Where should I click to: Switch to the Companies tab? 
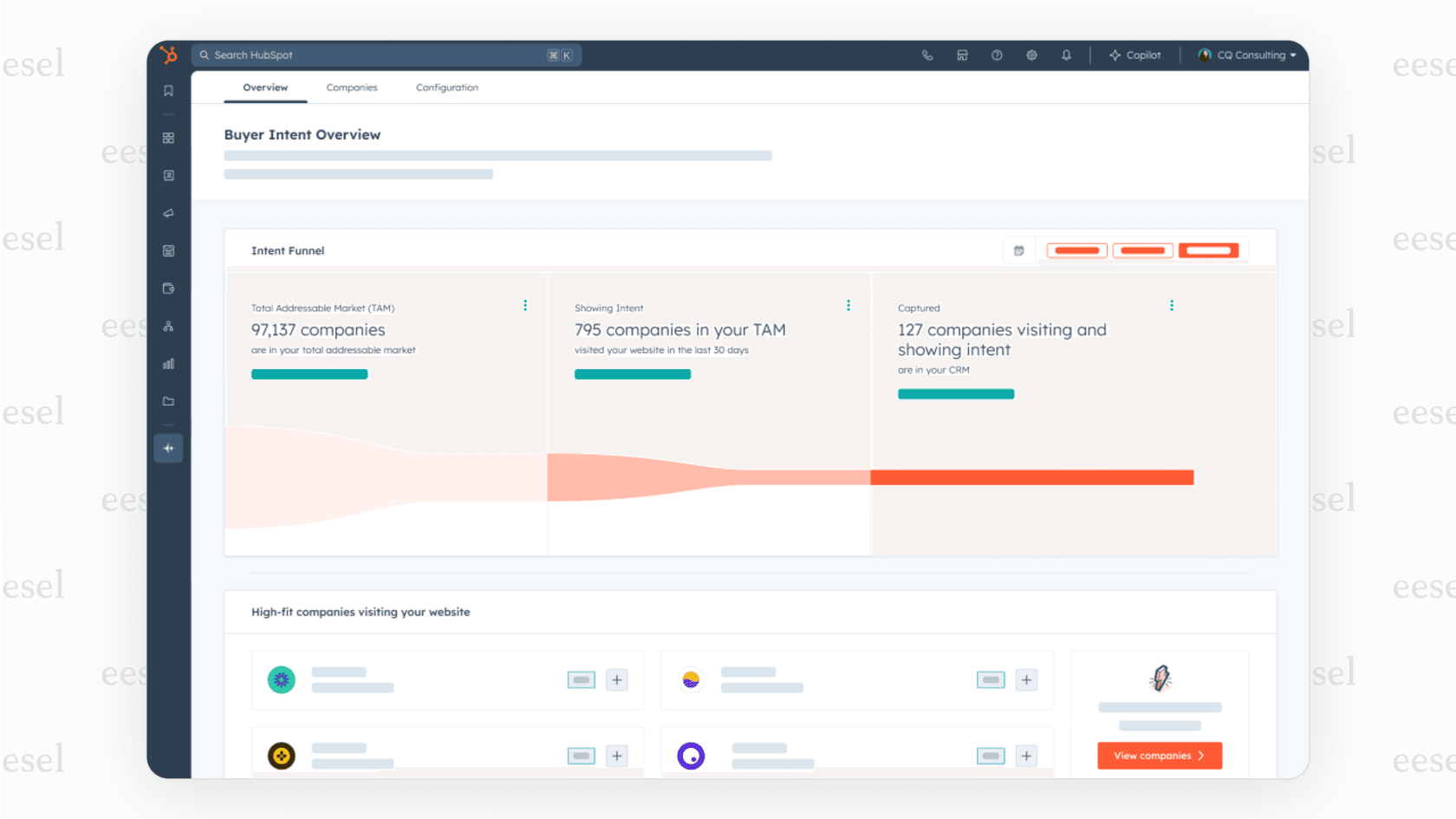click(x=352, y=87)
